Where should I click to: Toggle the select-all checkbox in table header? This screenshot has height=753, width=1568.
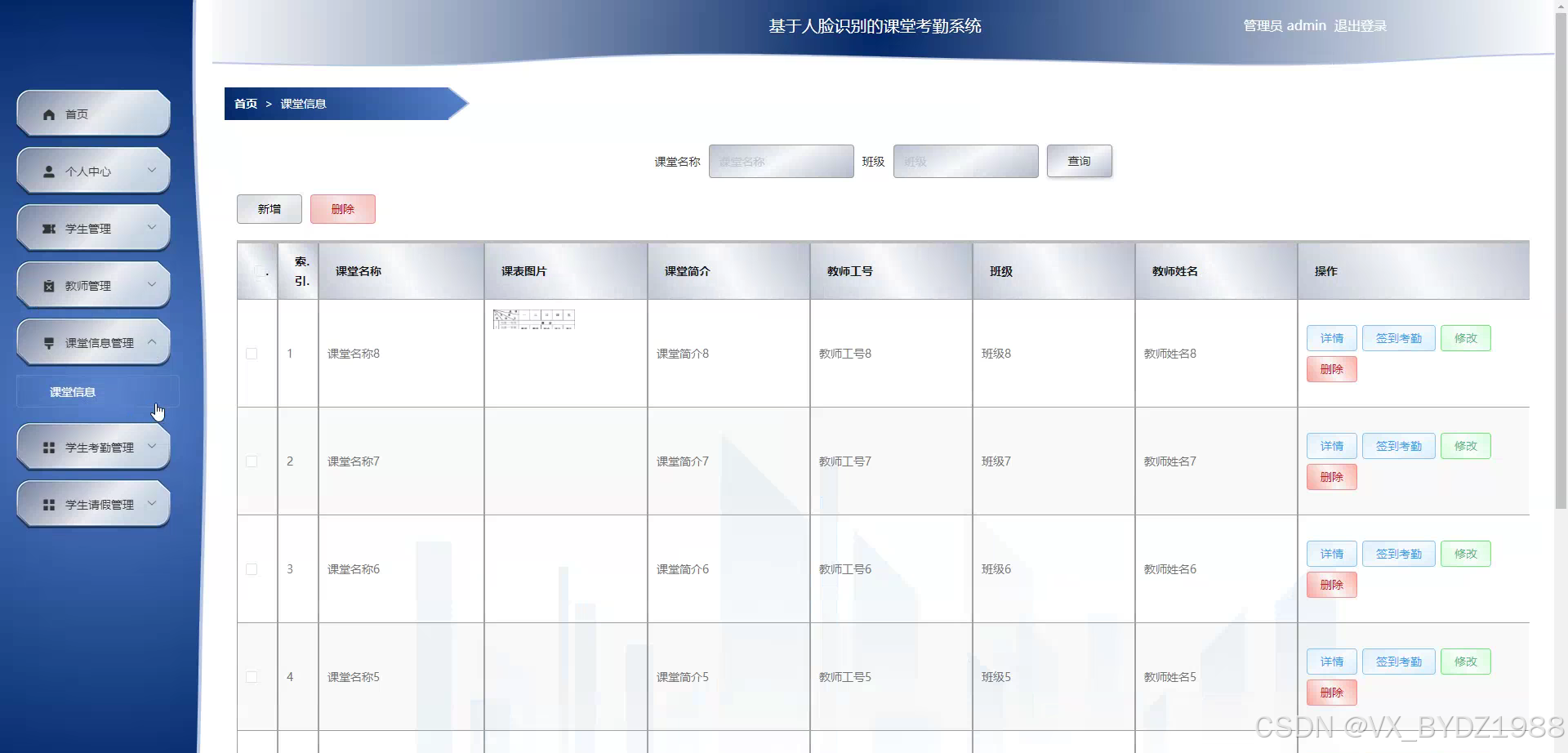pos(261,272)
